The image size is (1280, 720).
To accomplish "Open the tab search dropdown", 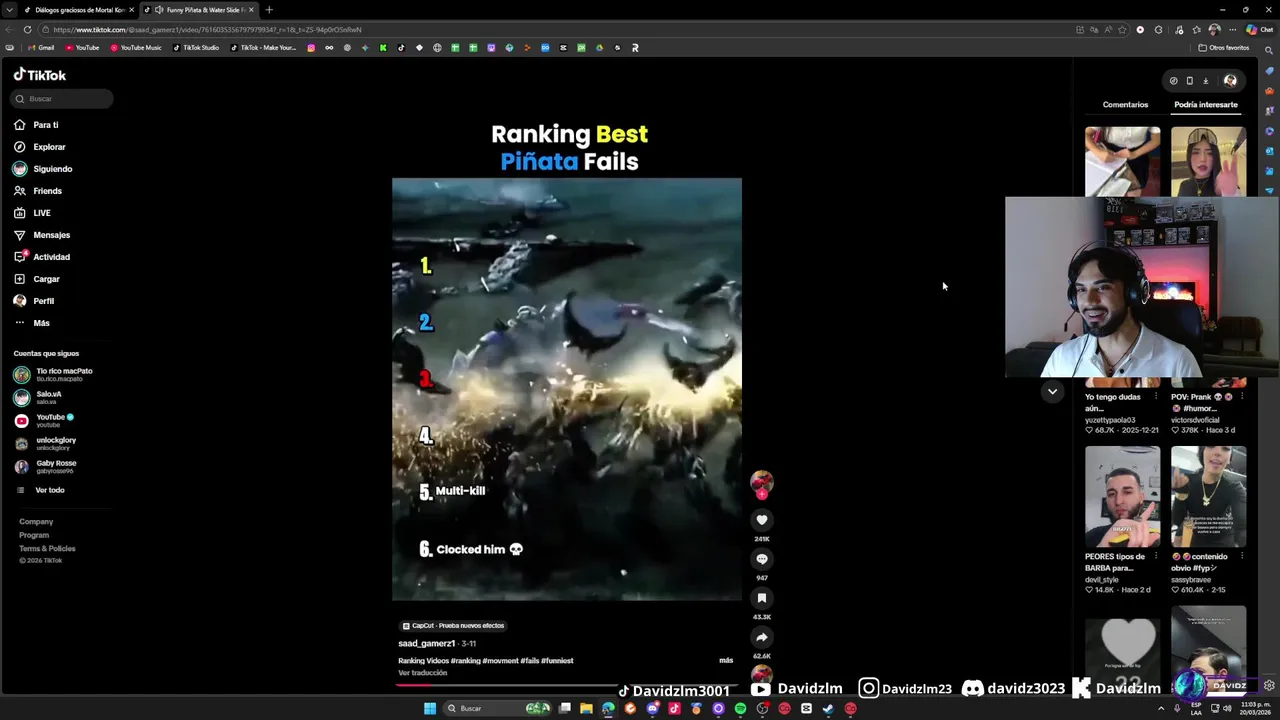I will pyautogui.click(x=9, y=10).
